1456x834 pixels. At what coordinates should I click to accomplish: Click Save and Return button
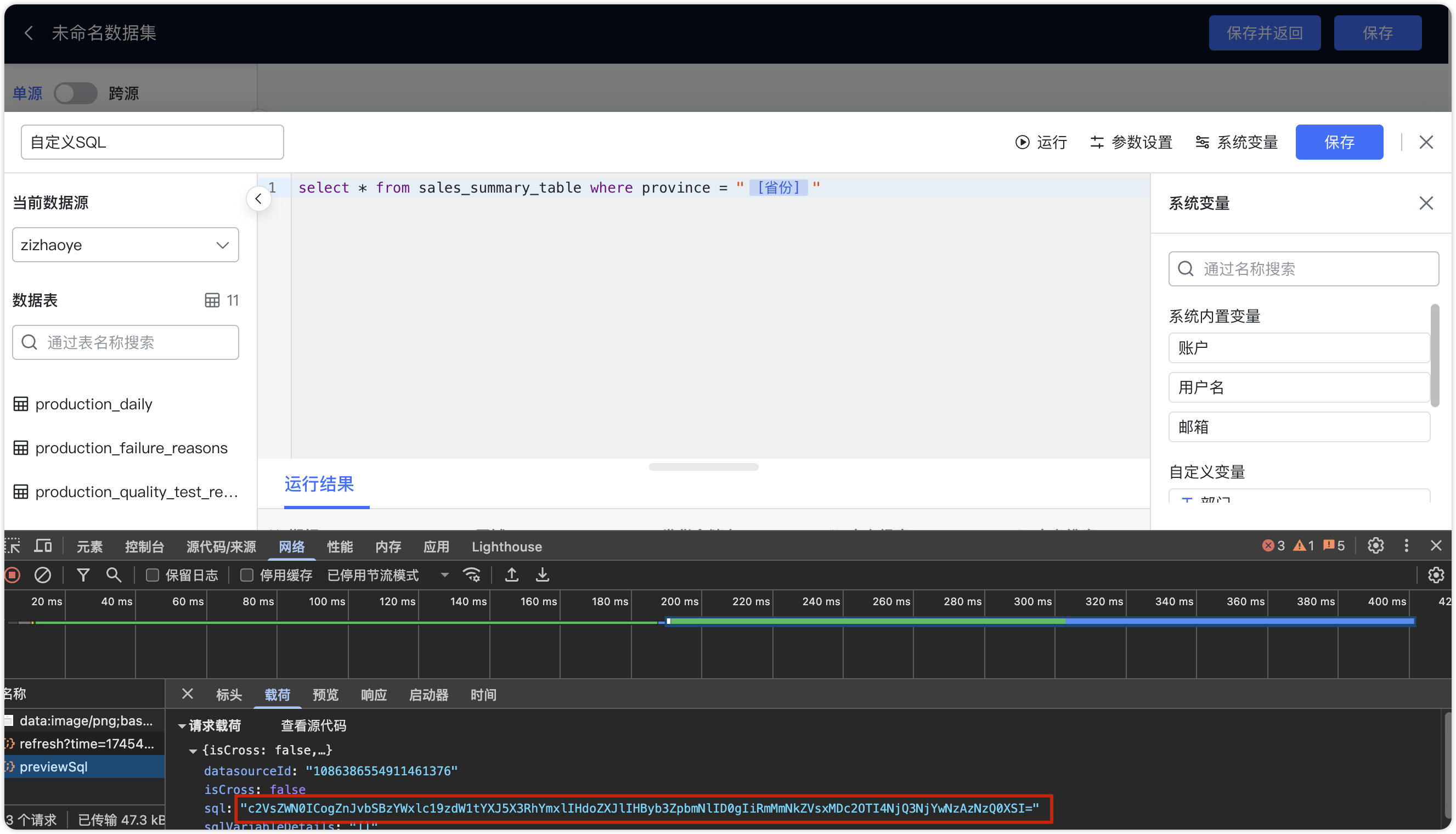point(1264,33)
